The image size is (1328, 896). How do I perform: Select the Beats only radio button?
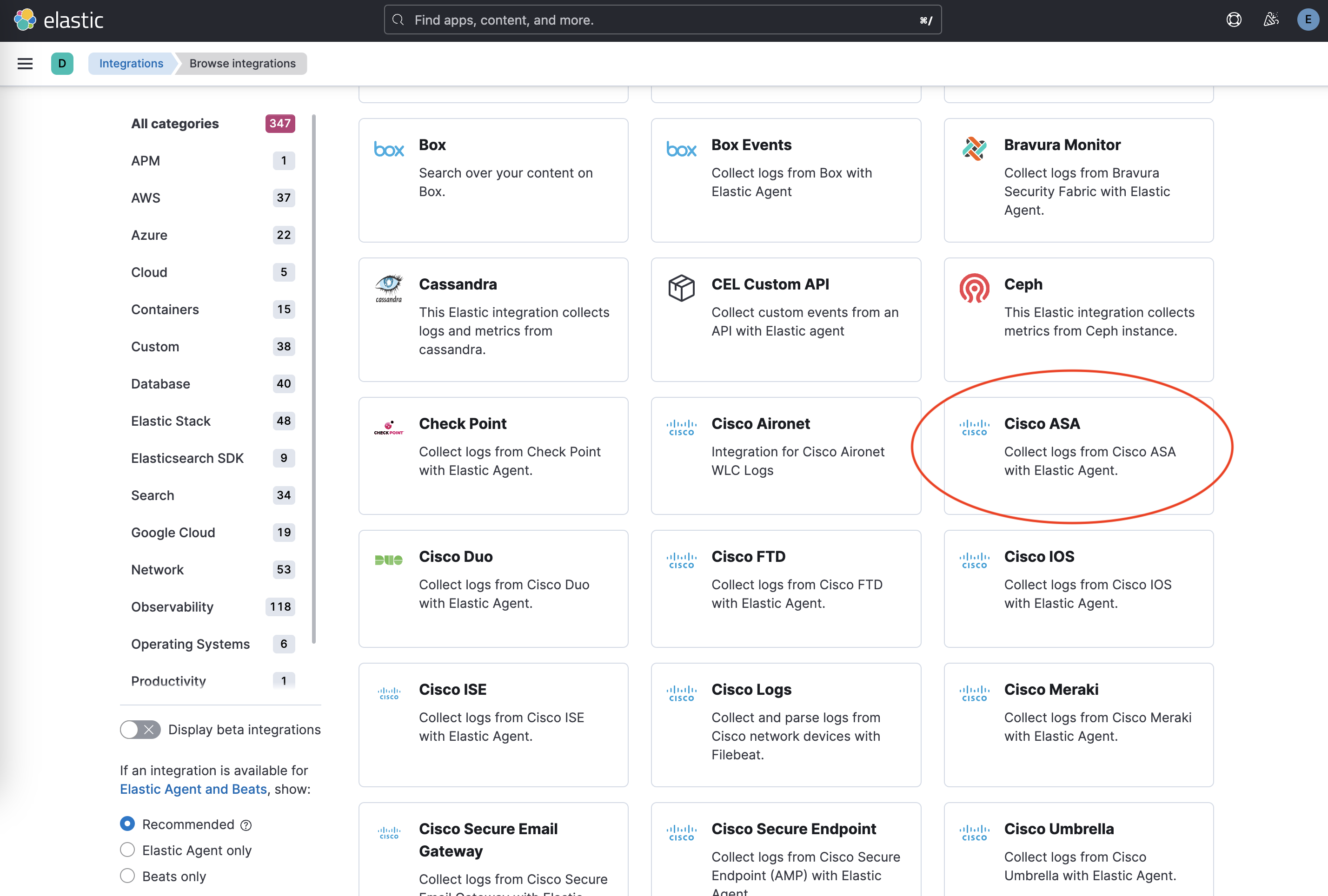tap(127, 876)
